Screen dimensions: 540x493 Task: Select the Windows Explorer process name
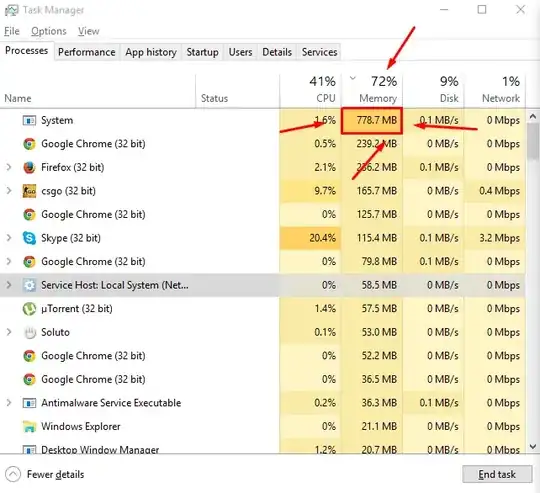tap(81, 427)
